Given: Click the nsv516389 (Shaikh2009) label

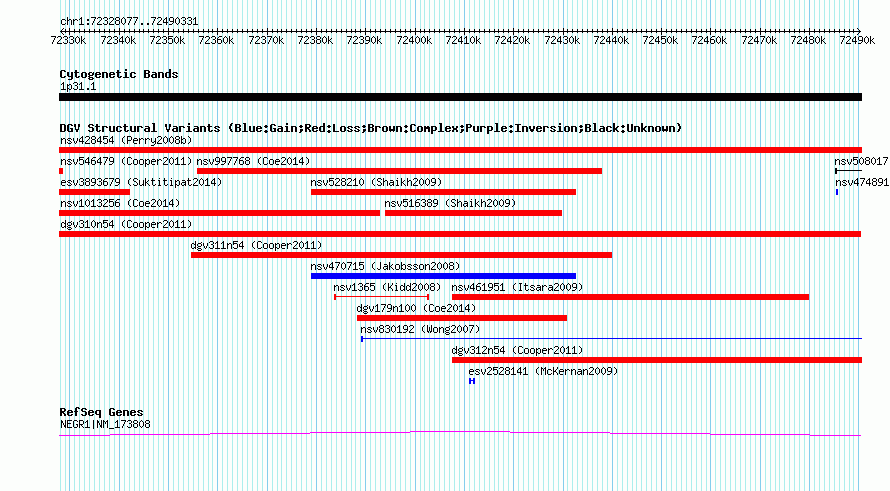Looking at the screenshot, I should [450, 203].
